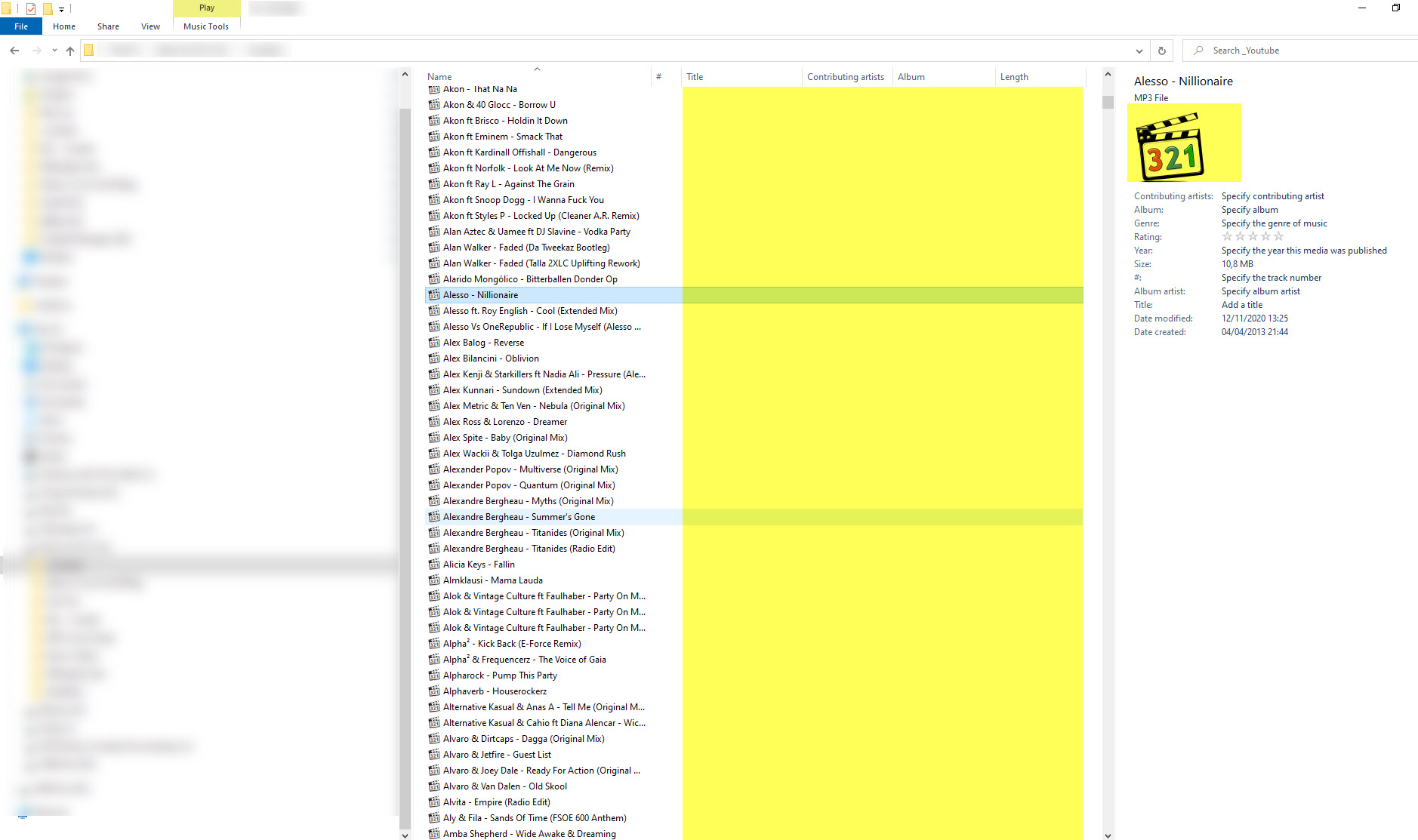Click icon of Alvita - Empire (Radio Edit)

pyautogui.click(x=434, y=802)
